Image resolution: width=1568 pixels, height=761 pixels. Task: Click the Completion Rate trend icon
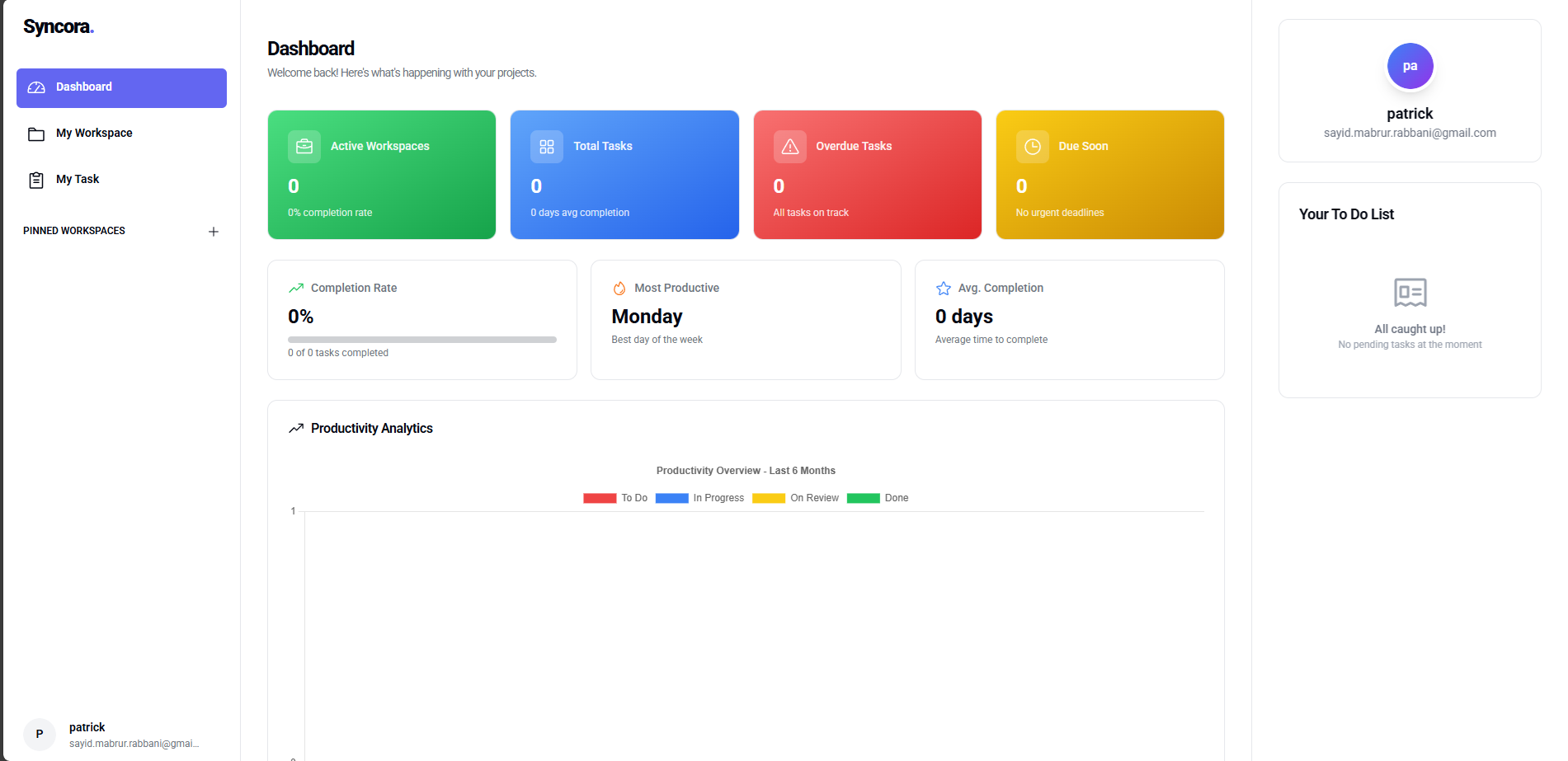coord(296,288)
